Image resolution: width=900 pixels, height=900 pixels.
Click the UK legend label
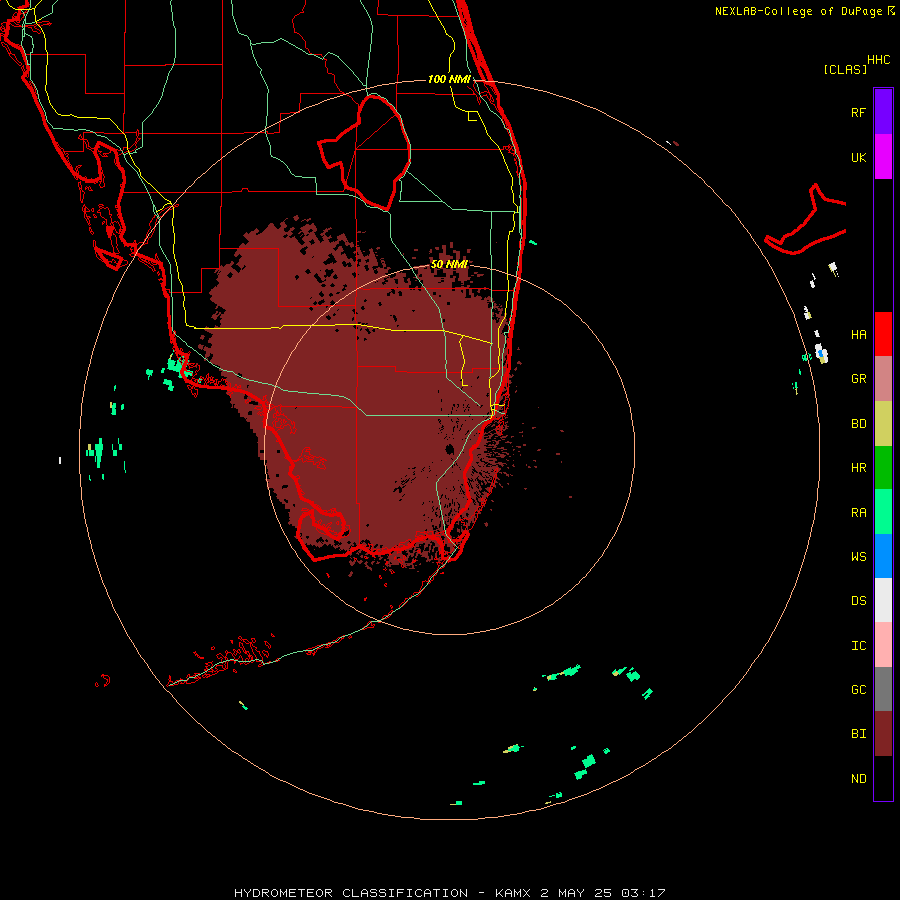coord(858,157)
